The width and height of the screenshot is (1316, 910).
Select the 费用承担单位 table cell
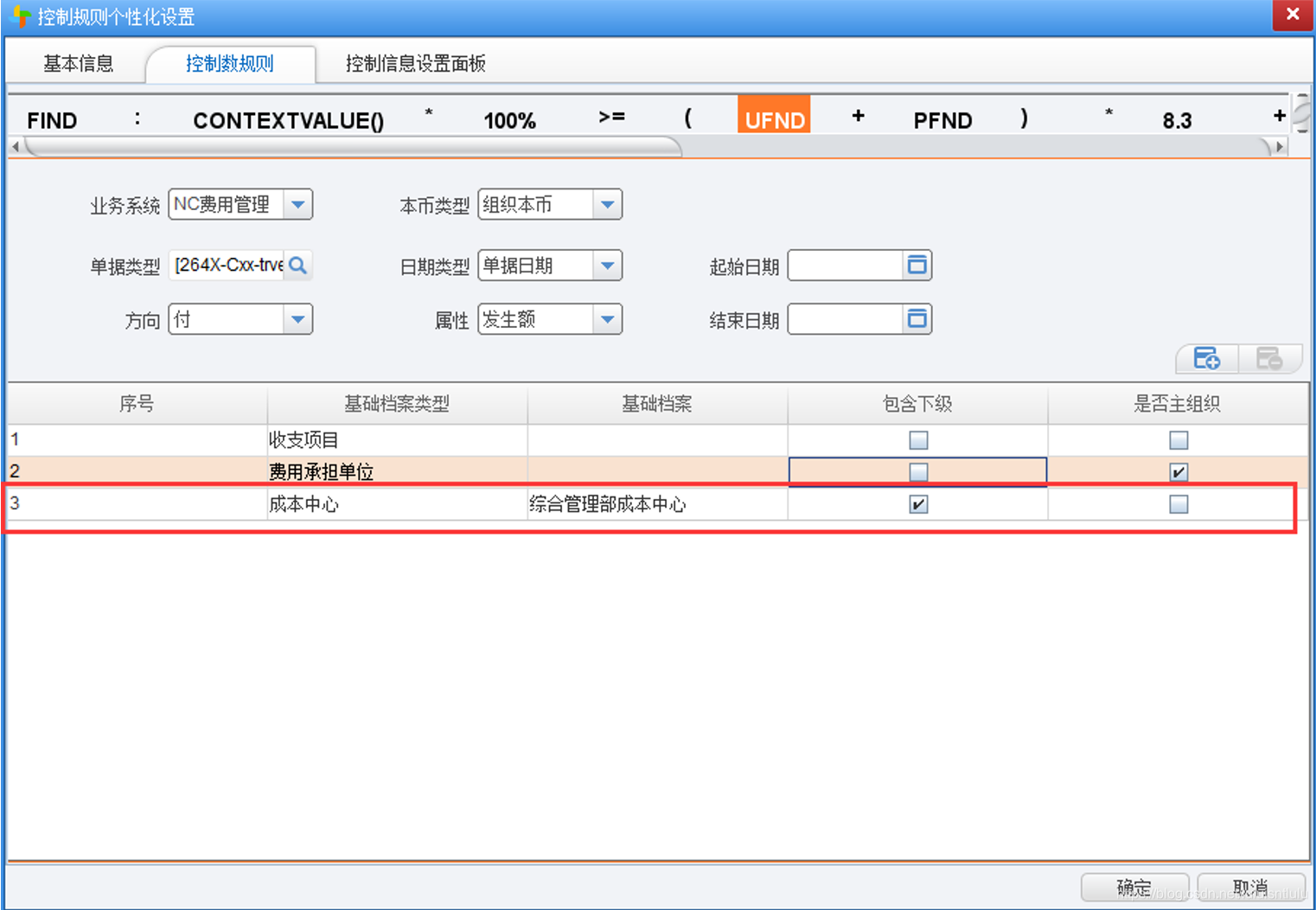[x=397, y=471]
